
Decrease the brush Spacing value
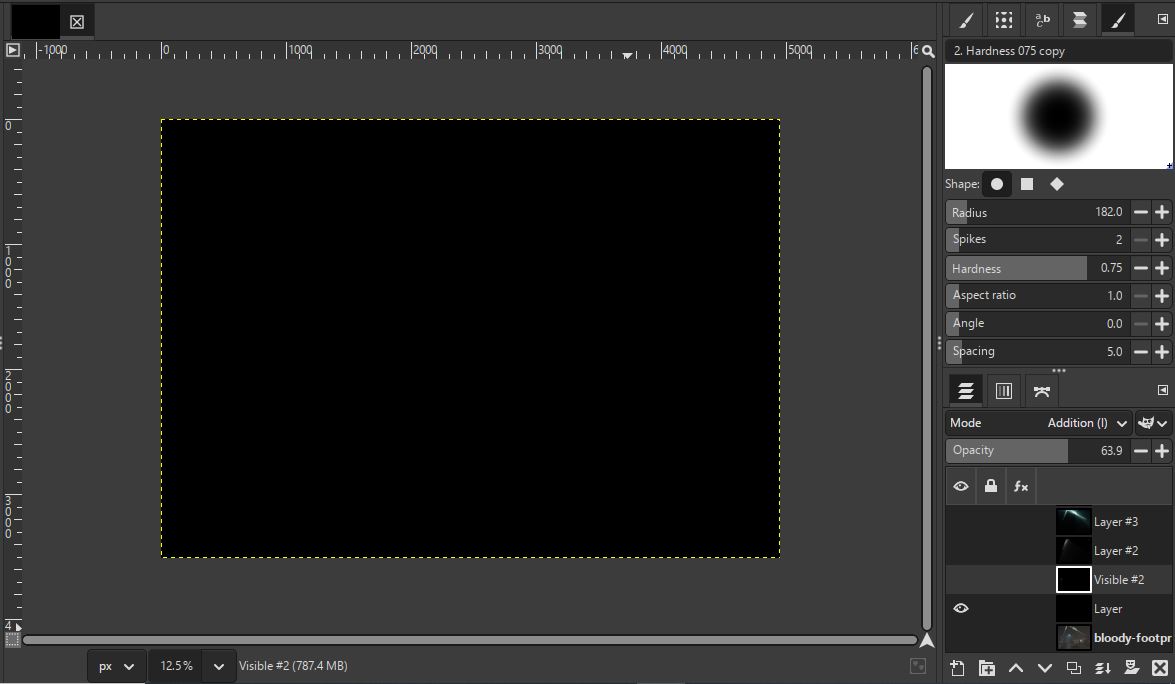1141,351
